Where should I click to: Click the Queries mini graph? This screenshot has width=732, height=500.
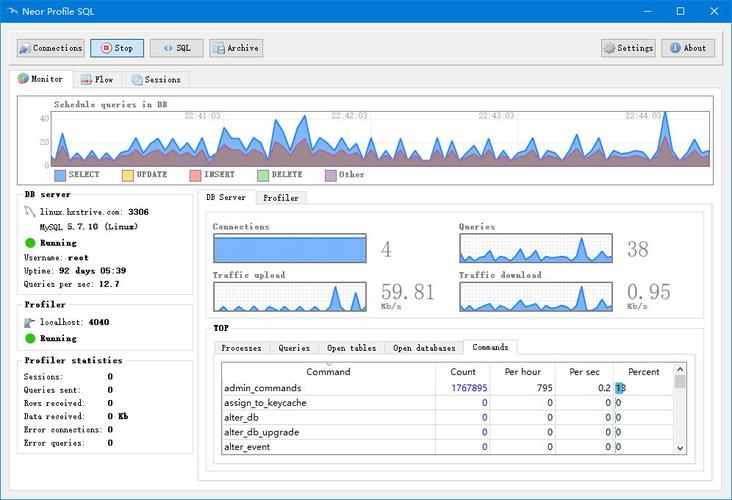[x=536, y=248]
